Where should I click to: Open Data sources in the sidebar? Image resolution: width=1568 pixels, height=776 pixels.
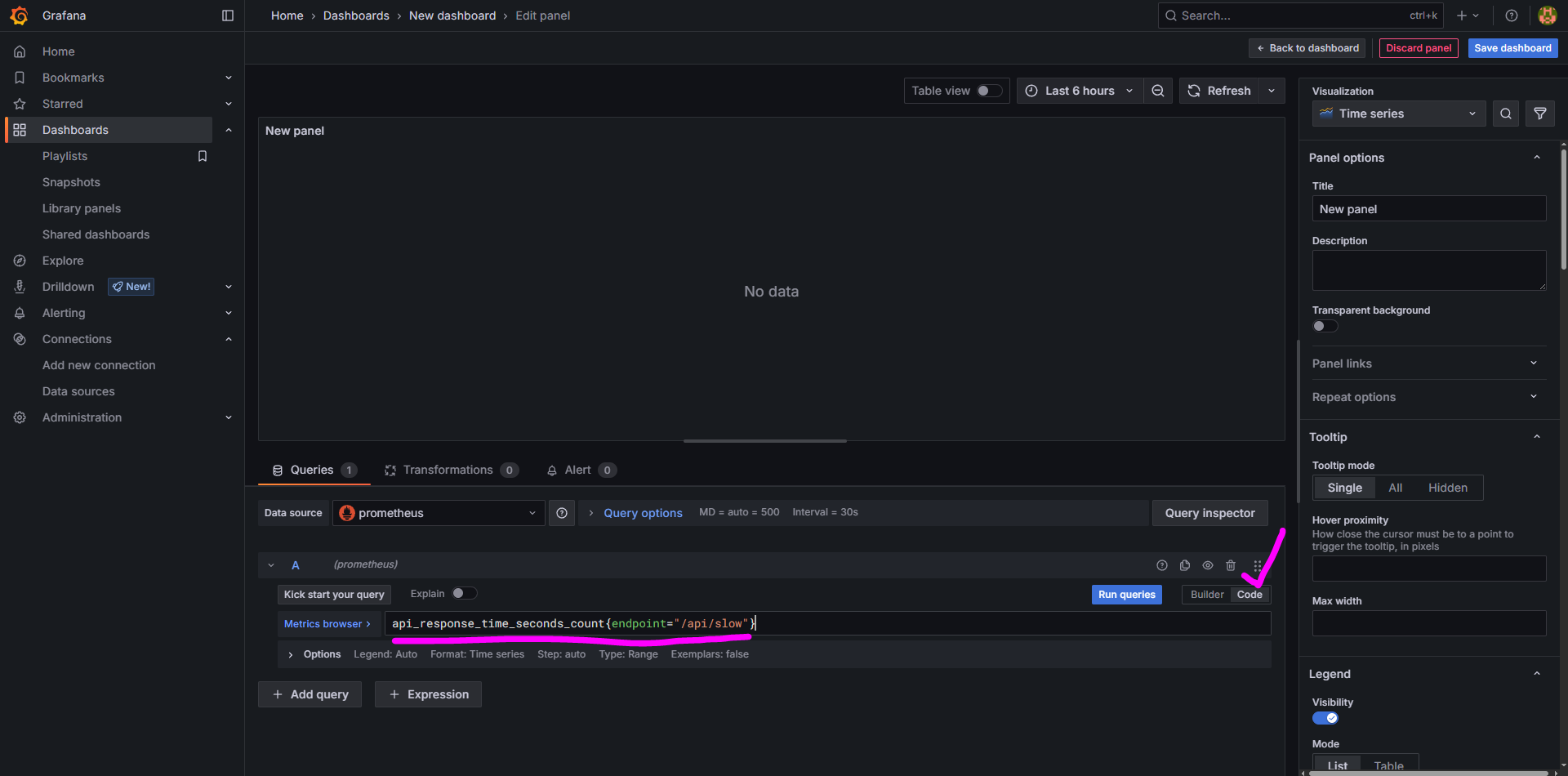[78, 391]
